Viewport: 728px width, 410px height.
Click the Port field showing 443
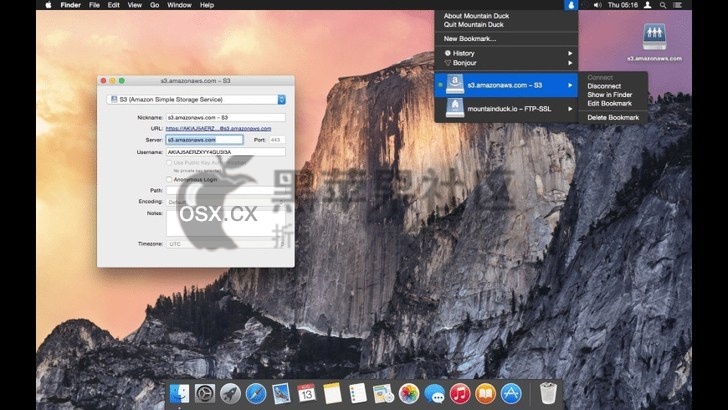click(x=277, y=140)
